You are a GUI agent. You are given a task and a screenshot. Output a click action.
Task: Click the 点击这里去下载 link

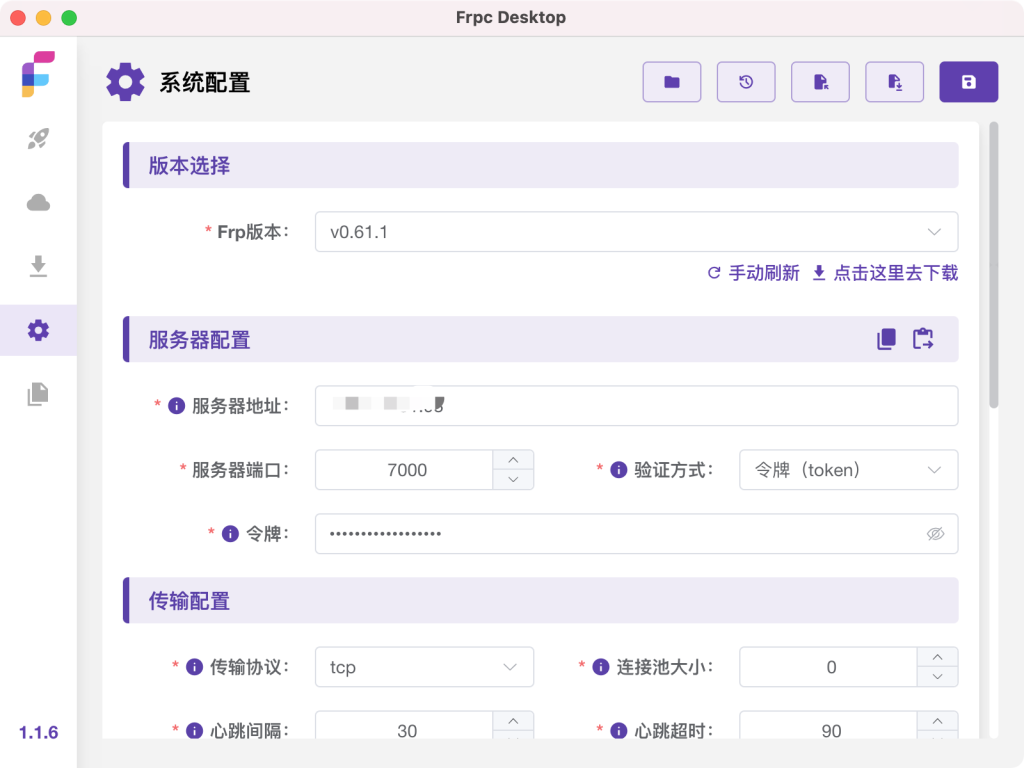point(885,273)
